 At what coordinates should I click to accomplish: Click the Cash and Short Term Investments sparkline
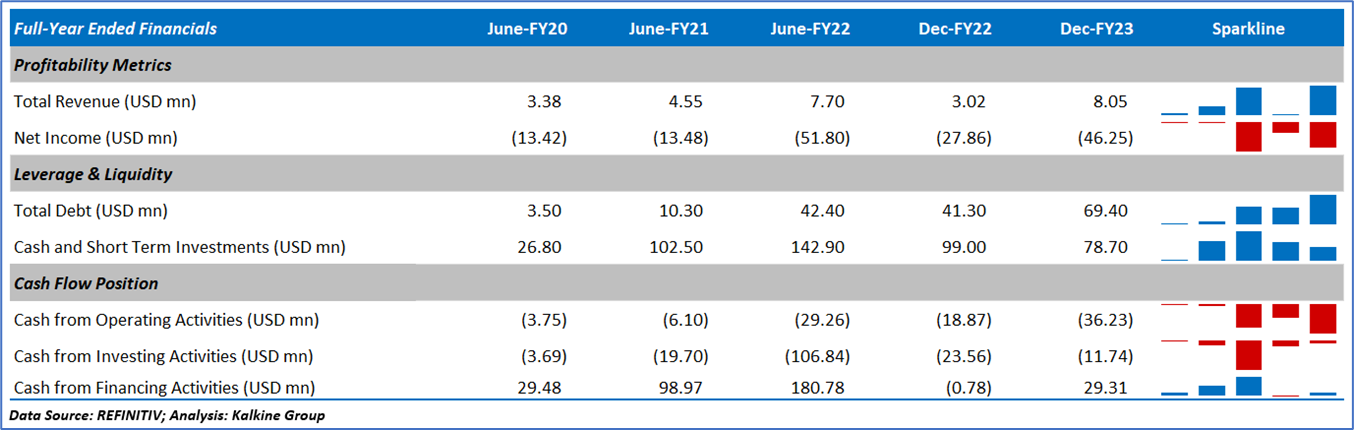[x=1248, y=246]
